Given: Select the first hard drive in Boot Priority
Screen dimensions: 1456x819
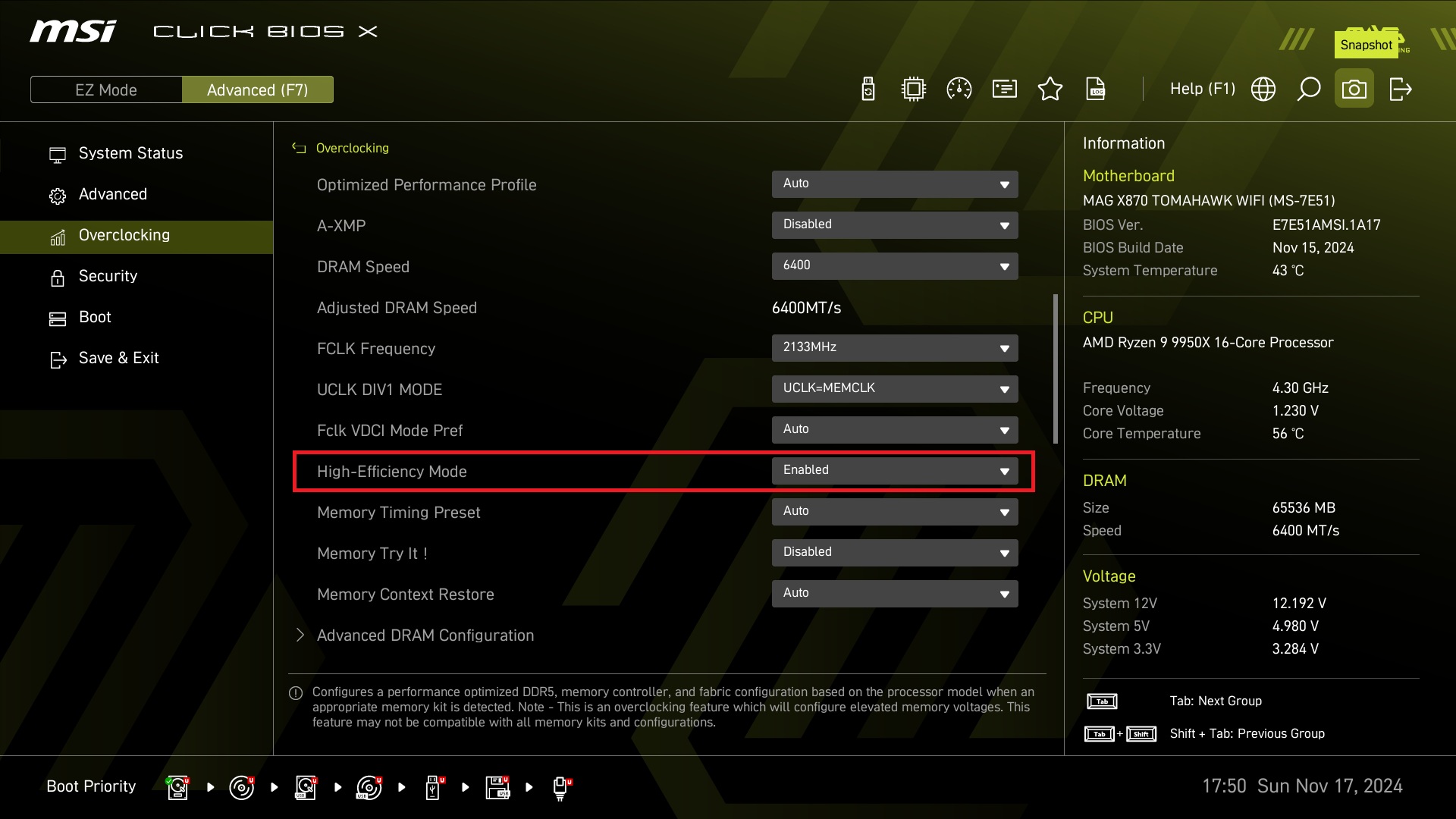Looking at the screenshot, I should click(177, 787).
